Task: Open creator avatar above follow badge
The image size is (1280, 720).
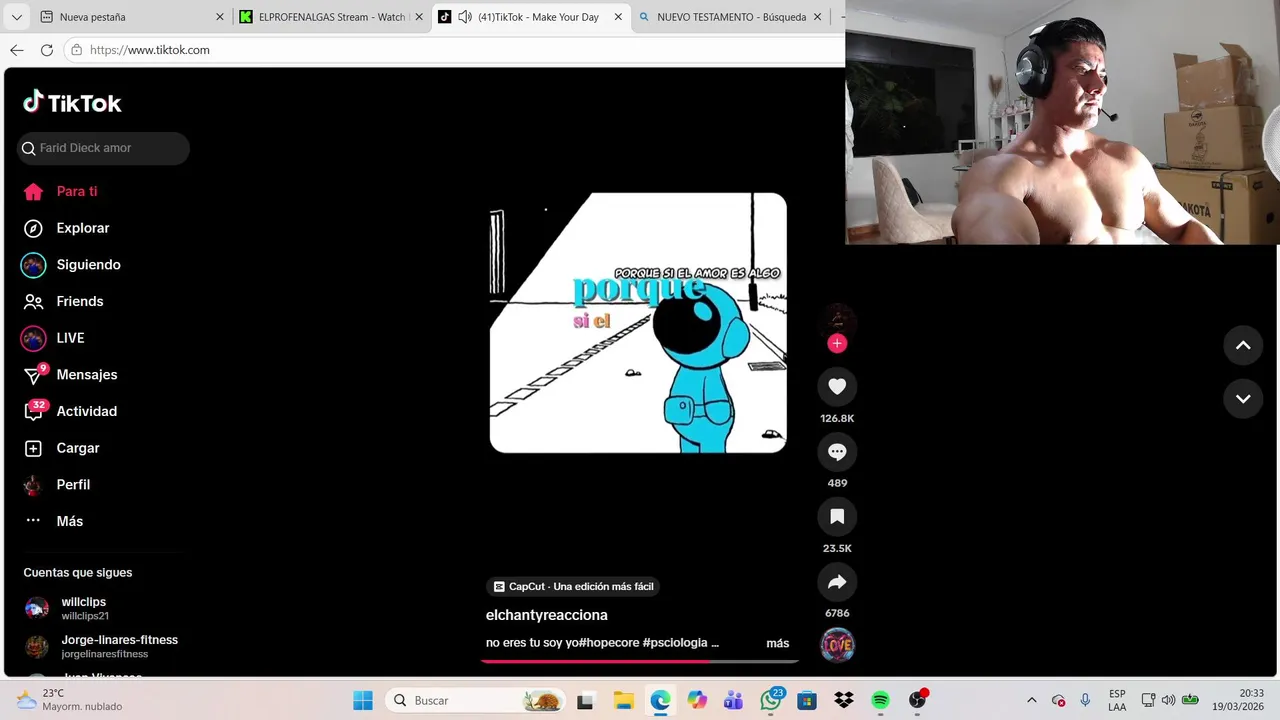Action: (x=837, y=321)
